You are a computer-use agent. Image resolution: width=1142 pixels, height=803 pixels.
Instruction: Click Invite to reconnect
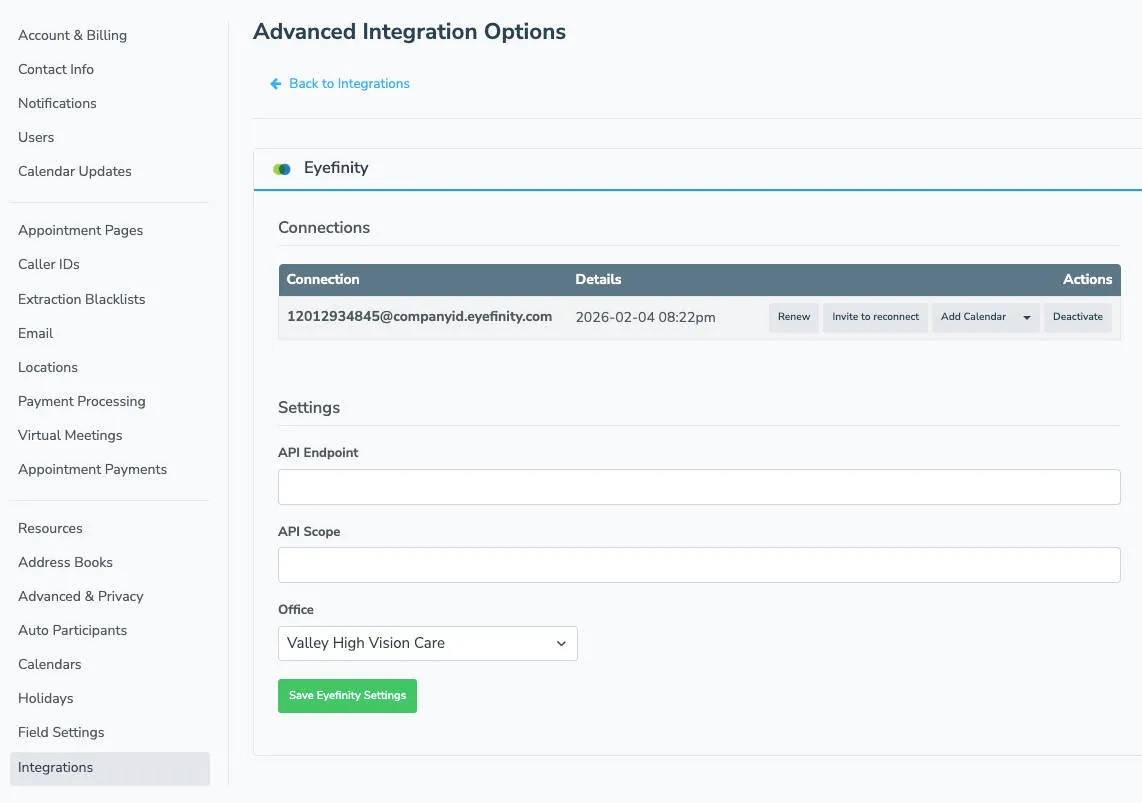(875, 317)
